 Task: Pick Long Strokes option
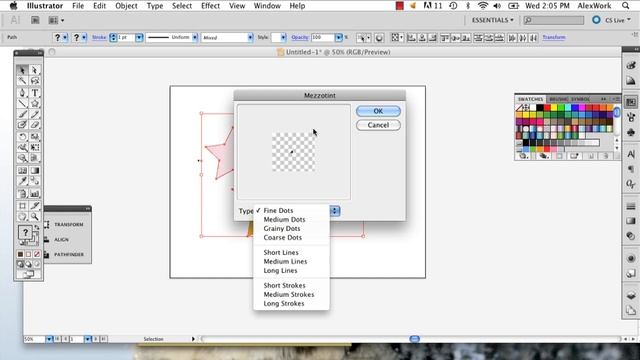click(284, 304)
